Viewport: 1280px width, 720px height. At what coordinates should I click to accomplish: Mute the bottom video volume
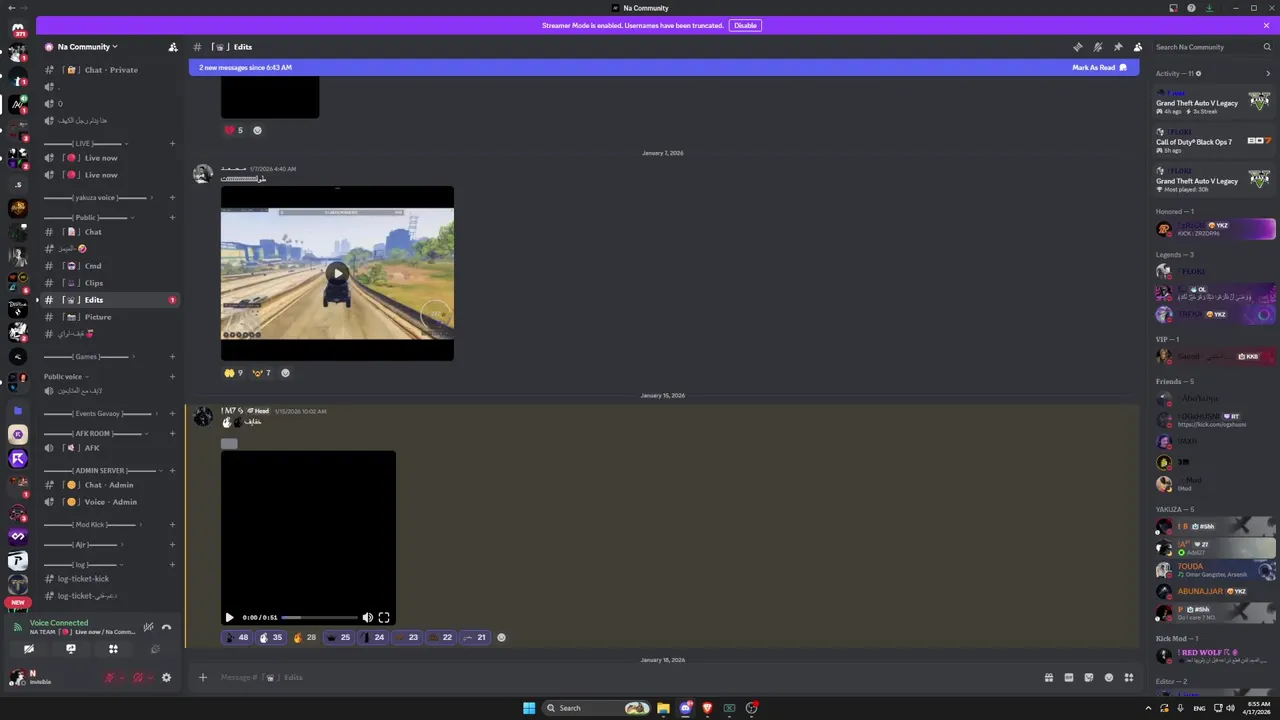point(367,618)
